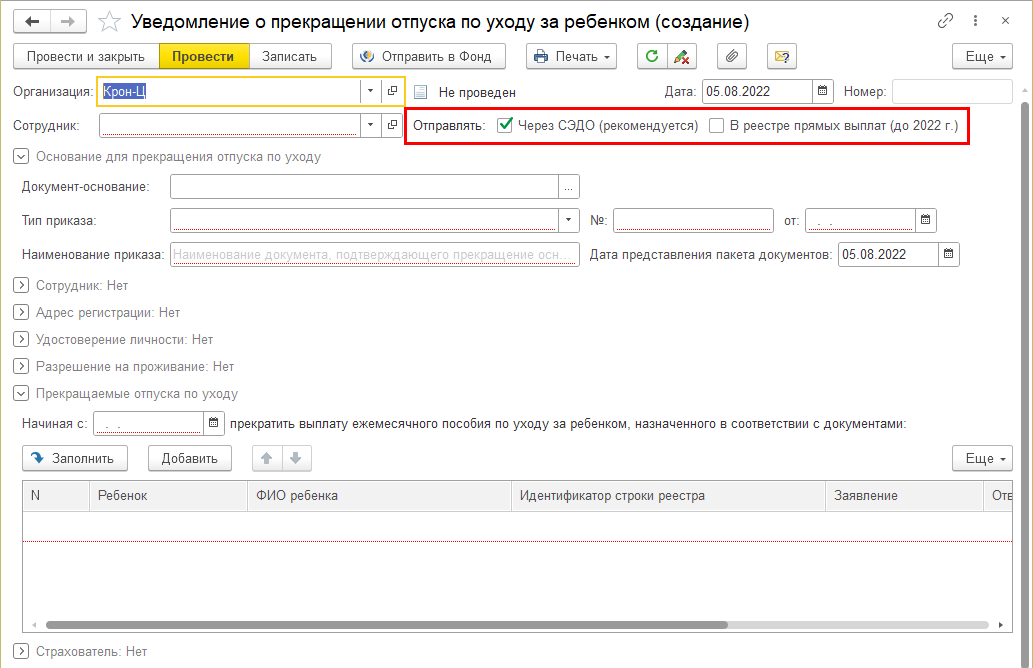This screenshot has height=668, width=1033.
Task: Click the 'Наименование приказа' input field
Action: 375,254
